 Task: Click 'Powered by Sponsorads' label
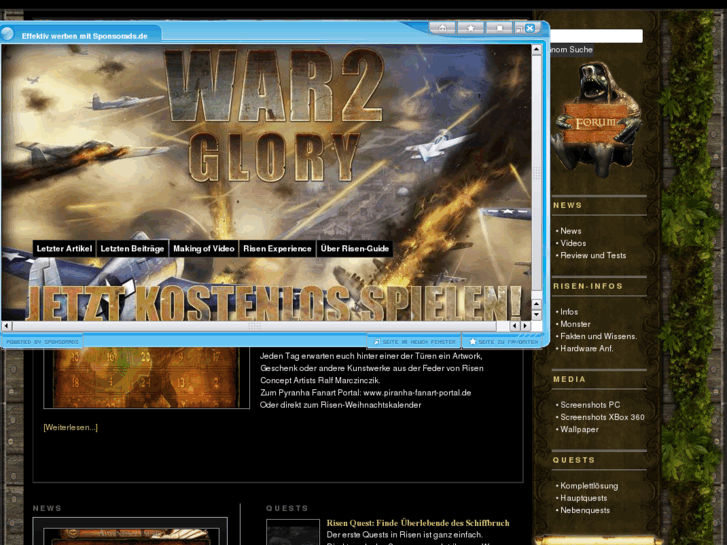(x=42, y=342)
